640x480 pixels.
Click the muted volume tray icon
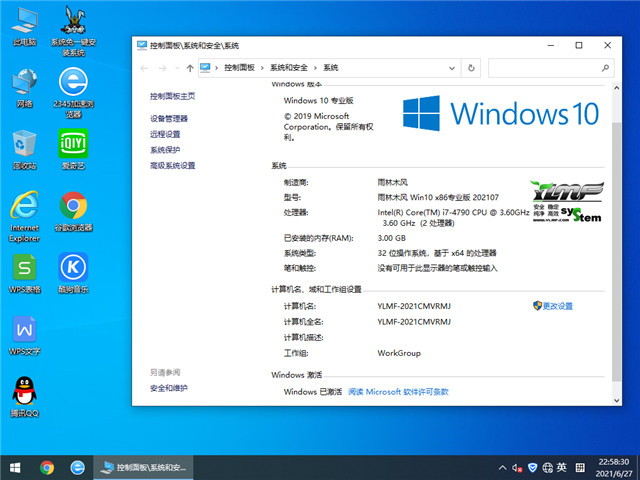coord(518,468)
